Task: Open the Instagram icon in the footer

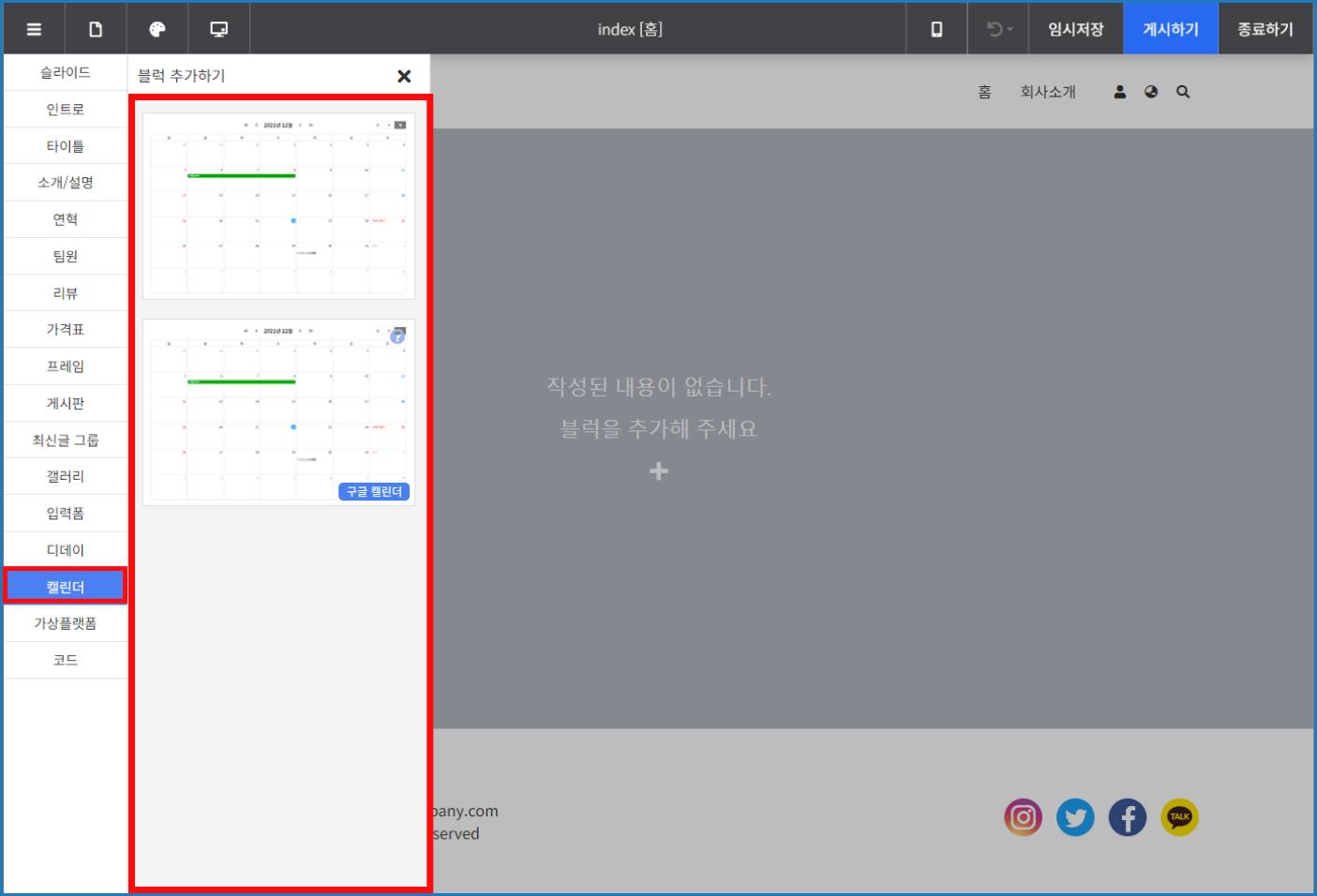Action: [x=1023, y=817]
